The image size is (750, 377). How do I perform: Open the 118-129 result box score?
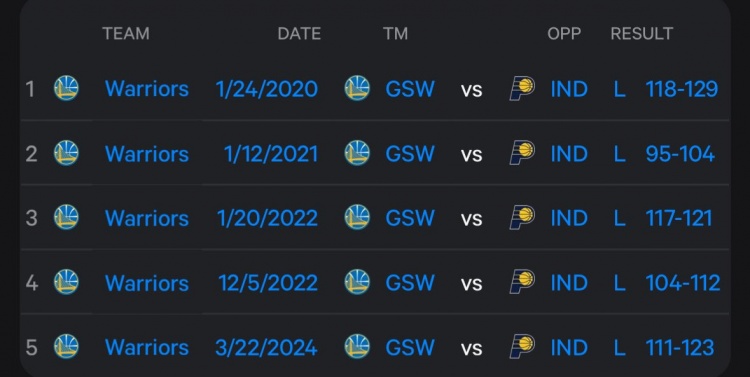[682, 89]
